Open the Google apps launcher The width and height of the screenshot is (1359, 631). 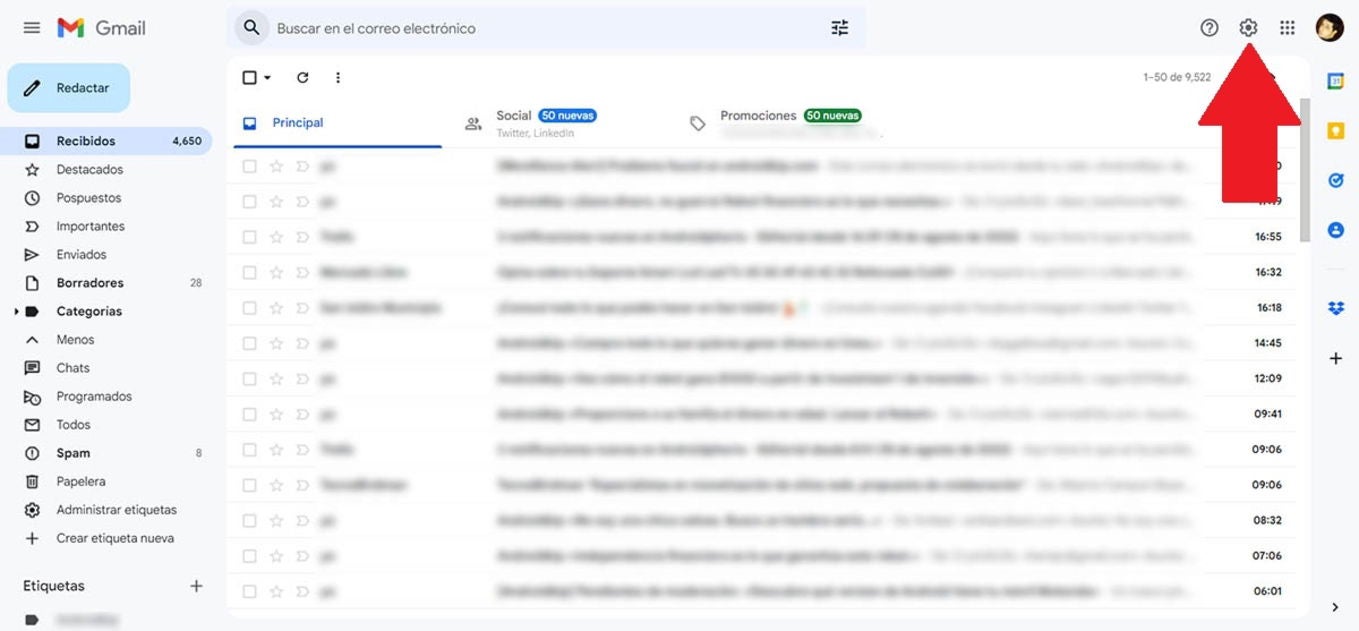1287,27
